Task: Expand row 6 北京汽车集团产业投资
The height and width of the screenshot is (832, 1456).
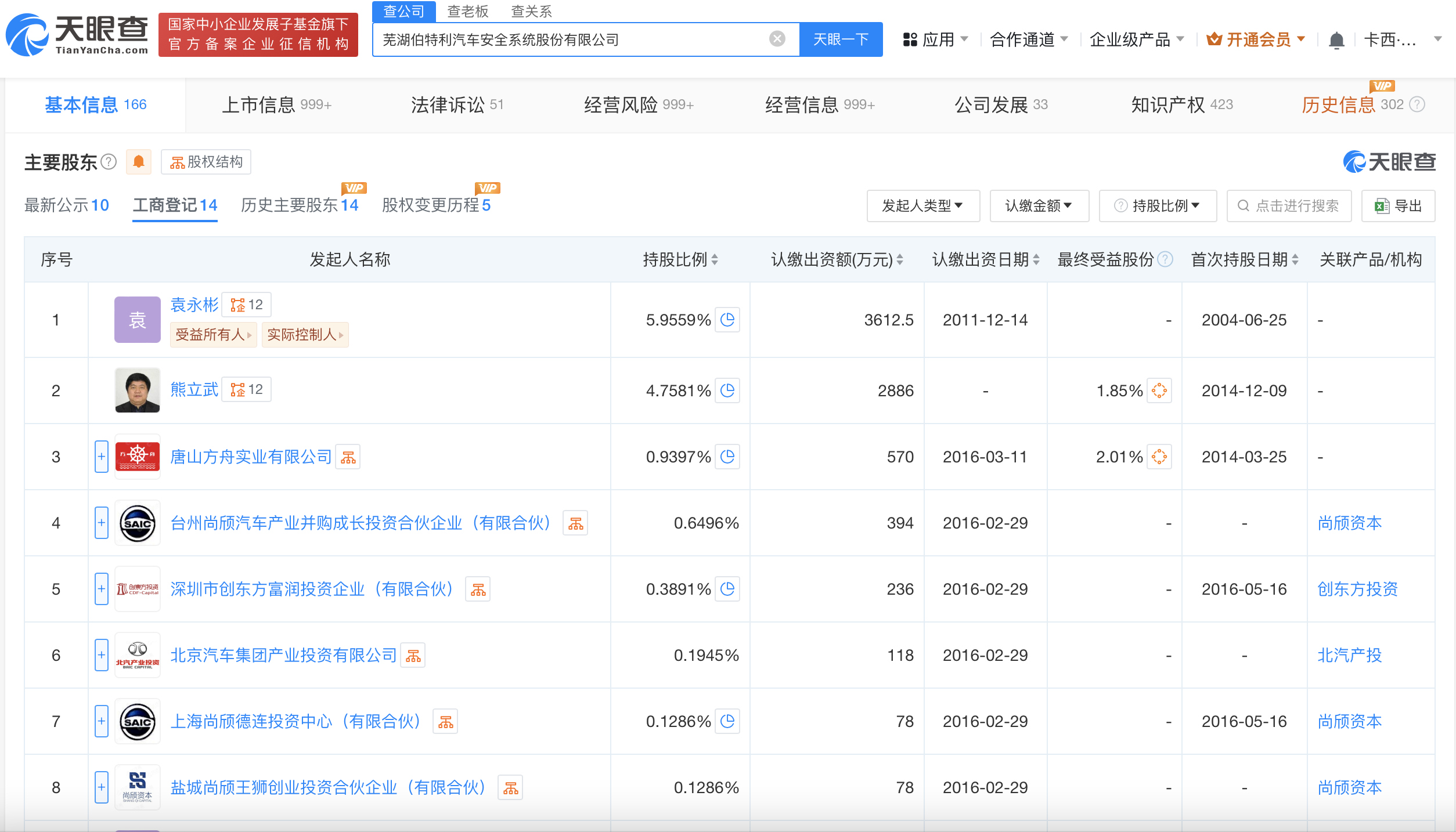Action: [102, 655]
